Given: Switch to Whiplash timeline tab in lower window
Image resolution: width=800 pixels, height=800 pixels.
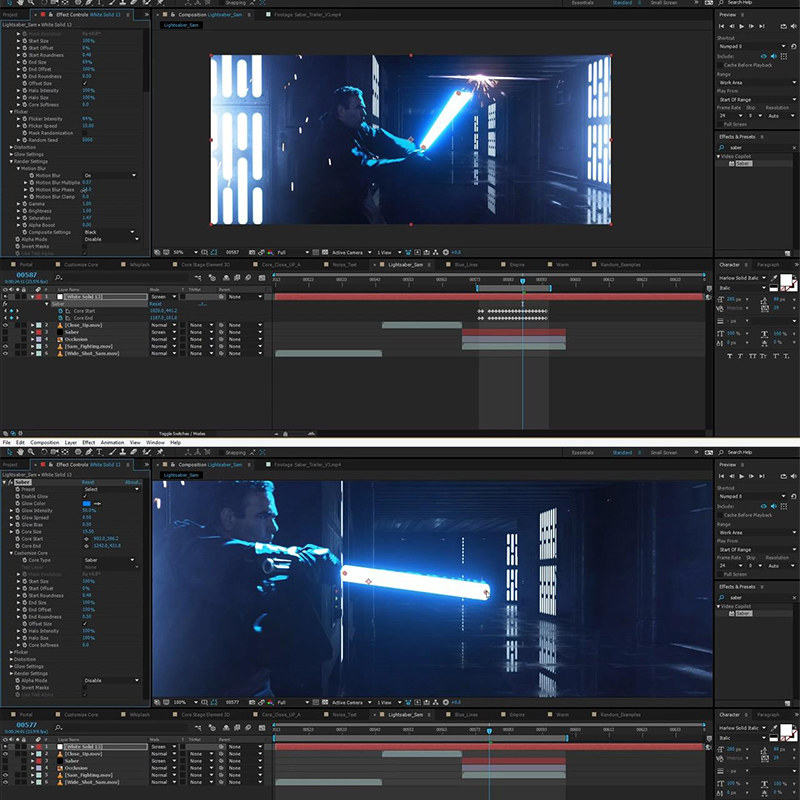Looking at the screenshot, I should click(x=139, y=715).
